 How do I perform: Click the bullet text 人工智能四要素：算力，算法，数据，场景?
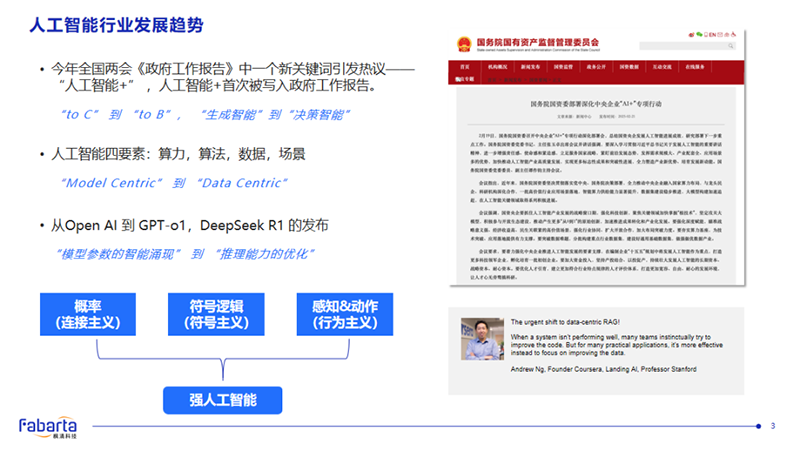click(178, 154)
